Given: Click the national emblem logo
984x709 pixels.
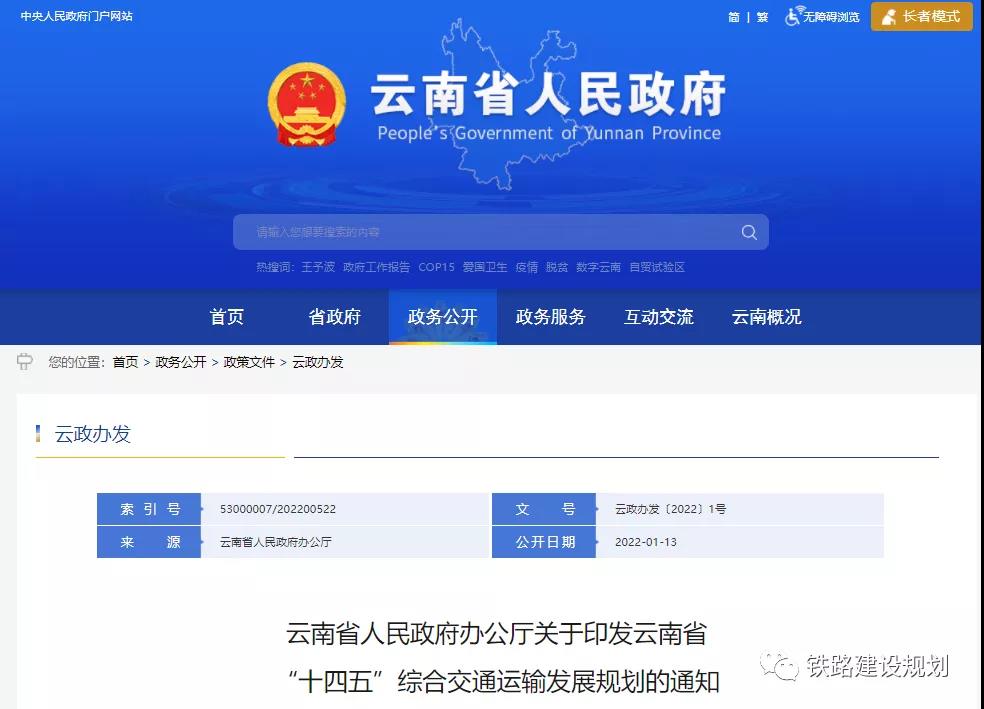Looking at the screenshot, I should [306, 104].
